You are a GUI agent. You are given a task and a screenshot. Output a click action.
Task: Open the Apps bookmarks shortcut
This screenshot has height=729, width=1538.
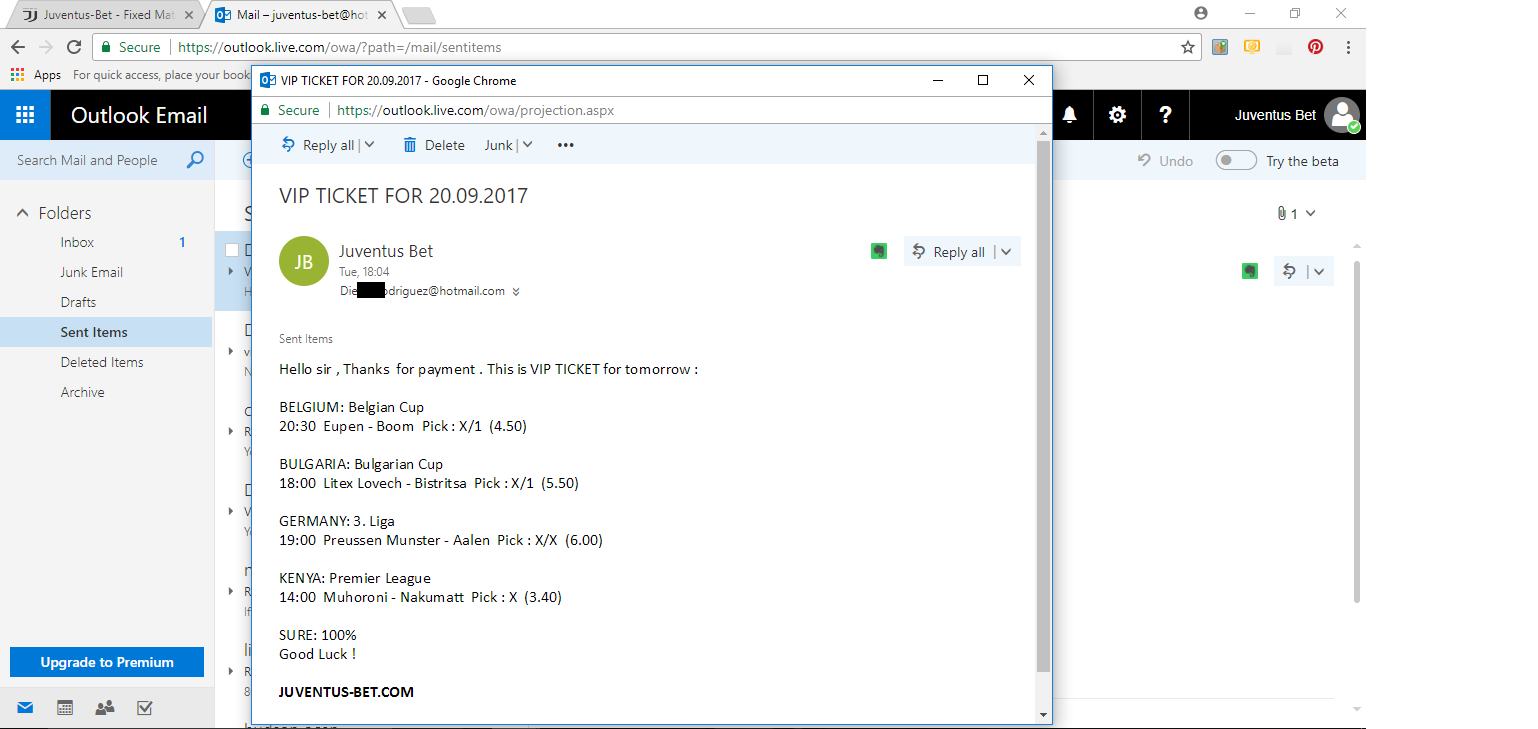coord(36,75)
